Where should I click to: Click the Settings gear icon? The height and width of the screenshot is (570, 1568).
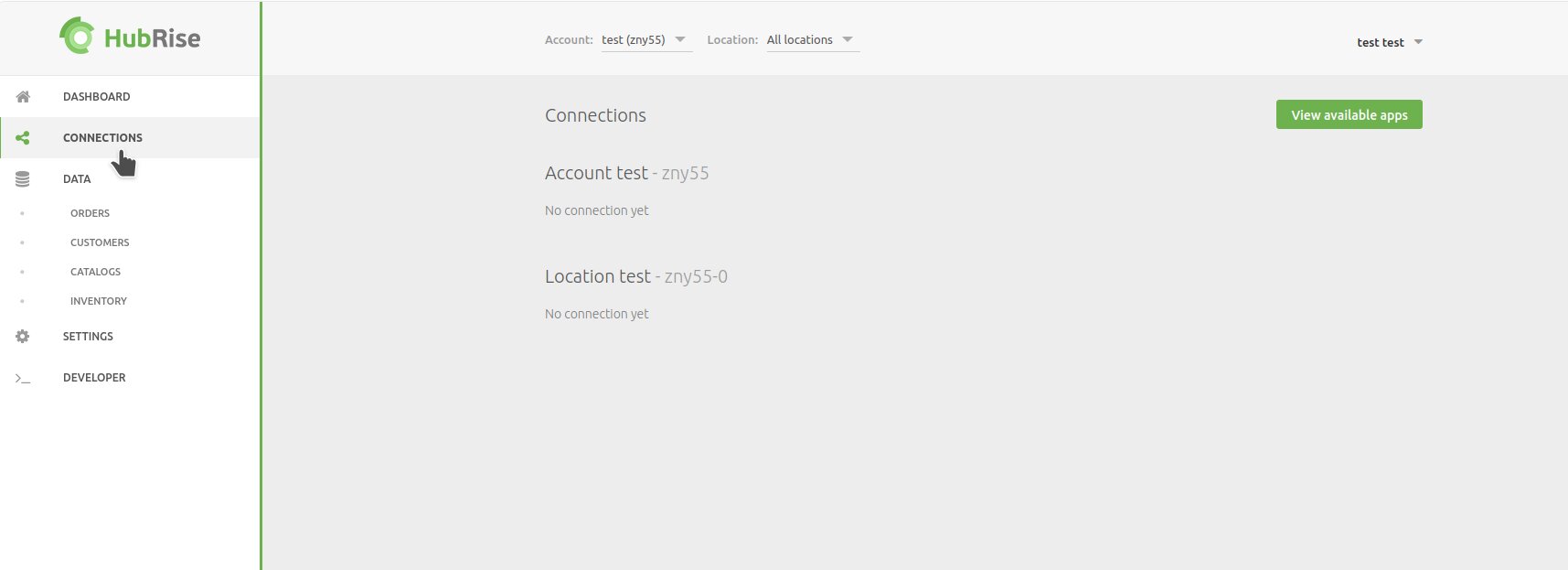click(23, 337)
